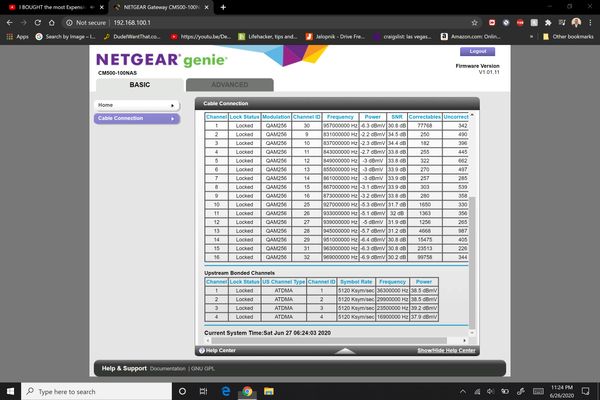Close the I BOUGHT the most Expensive tab
600x400 pixels.
(x=101, y=7)
